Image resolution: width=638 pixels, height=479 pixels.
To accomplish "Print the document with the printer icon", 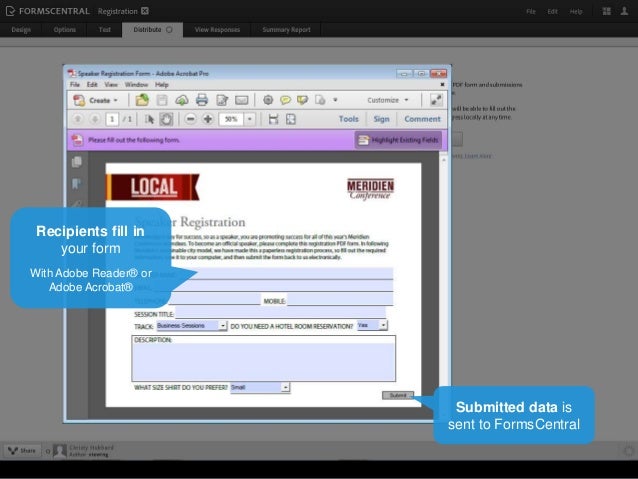I will [x=202, y=100].
